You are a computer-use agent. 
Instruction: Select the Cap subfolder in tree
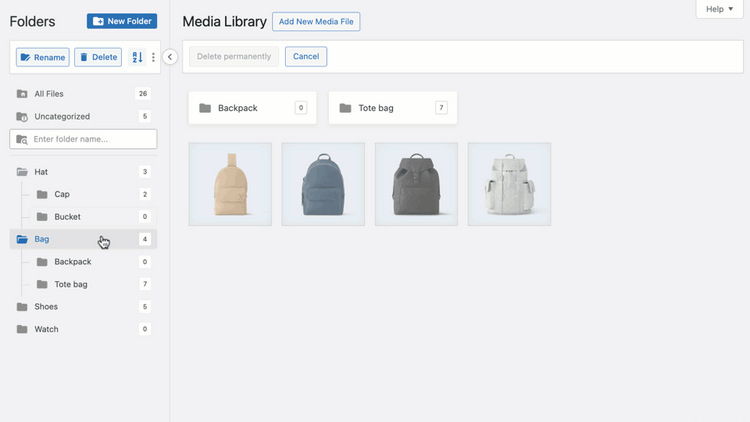click(62, 194)
